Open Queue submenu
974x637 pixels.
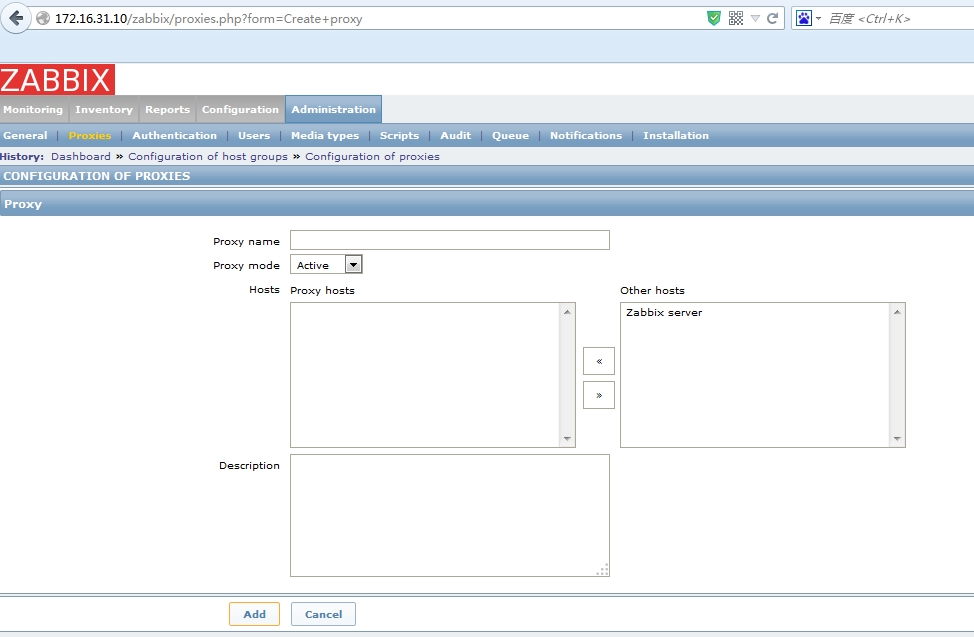click(511, 135)
